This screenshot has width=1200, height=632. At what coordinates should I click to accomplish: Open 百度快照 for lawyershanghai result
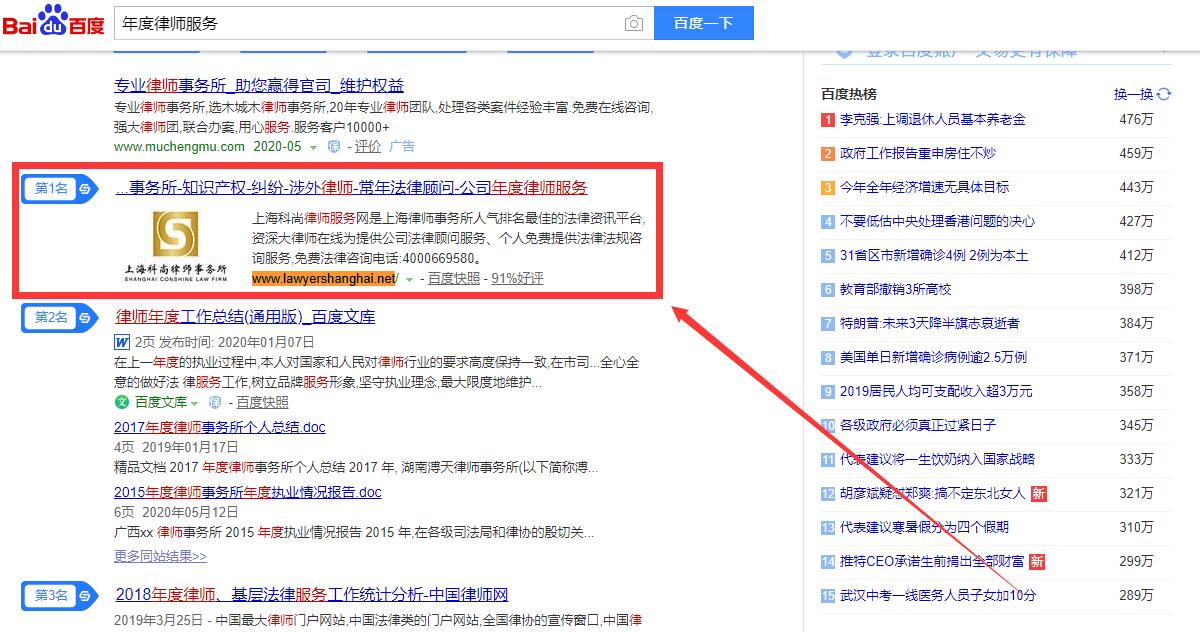tap(454, 278)
